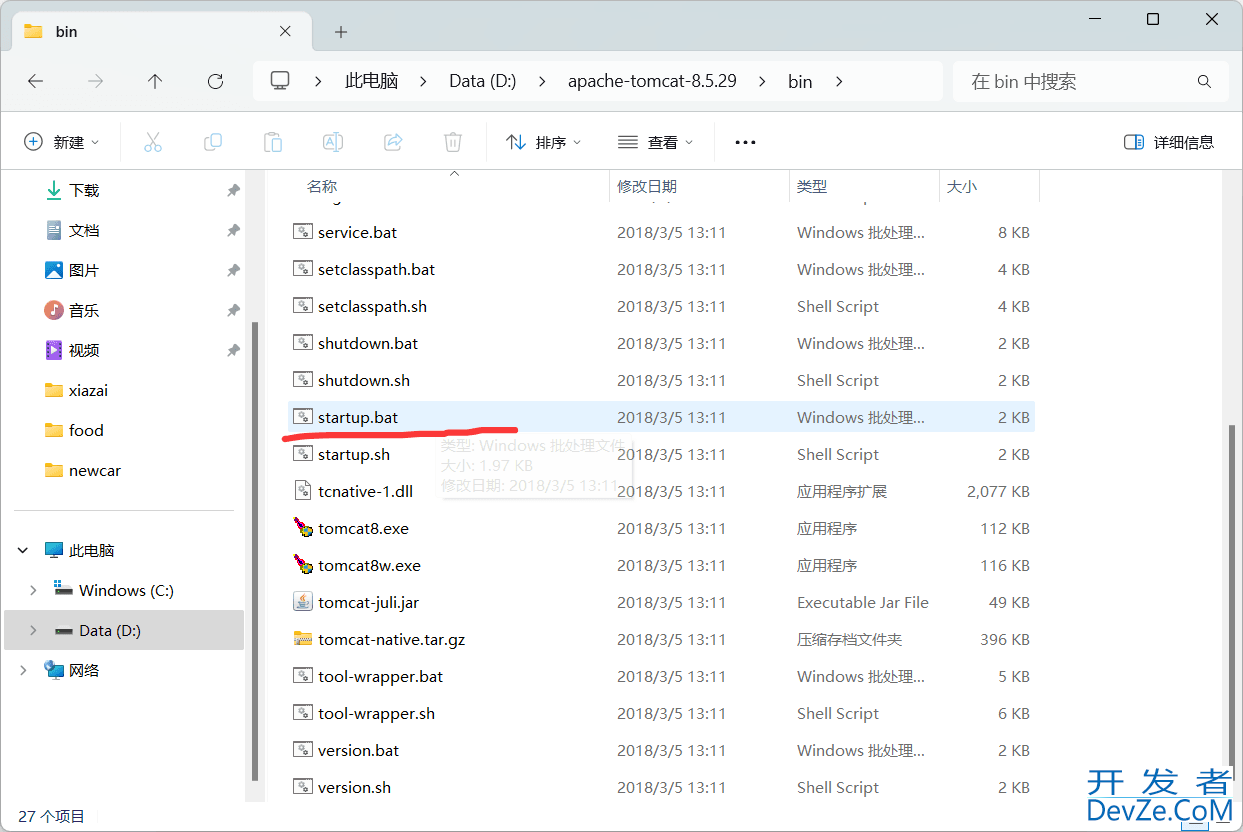Click the Rename icon in toolbar
The height and width of the screenshot is (832, 1243).
pos(333,142)
